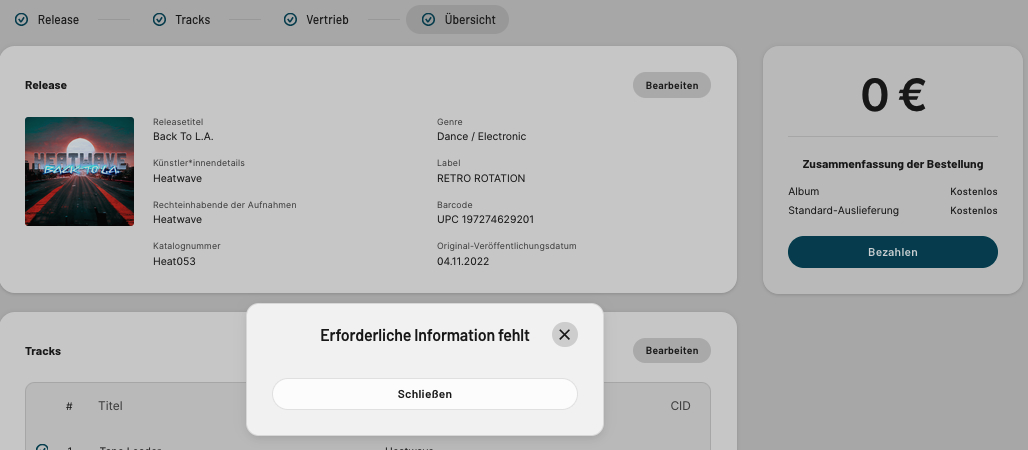The height and width of the screenshot is (450, 1028).
Task: Select the Übersicht step tab
Action: (x=457, y=19)
